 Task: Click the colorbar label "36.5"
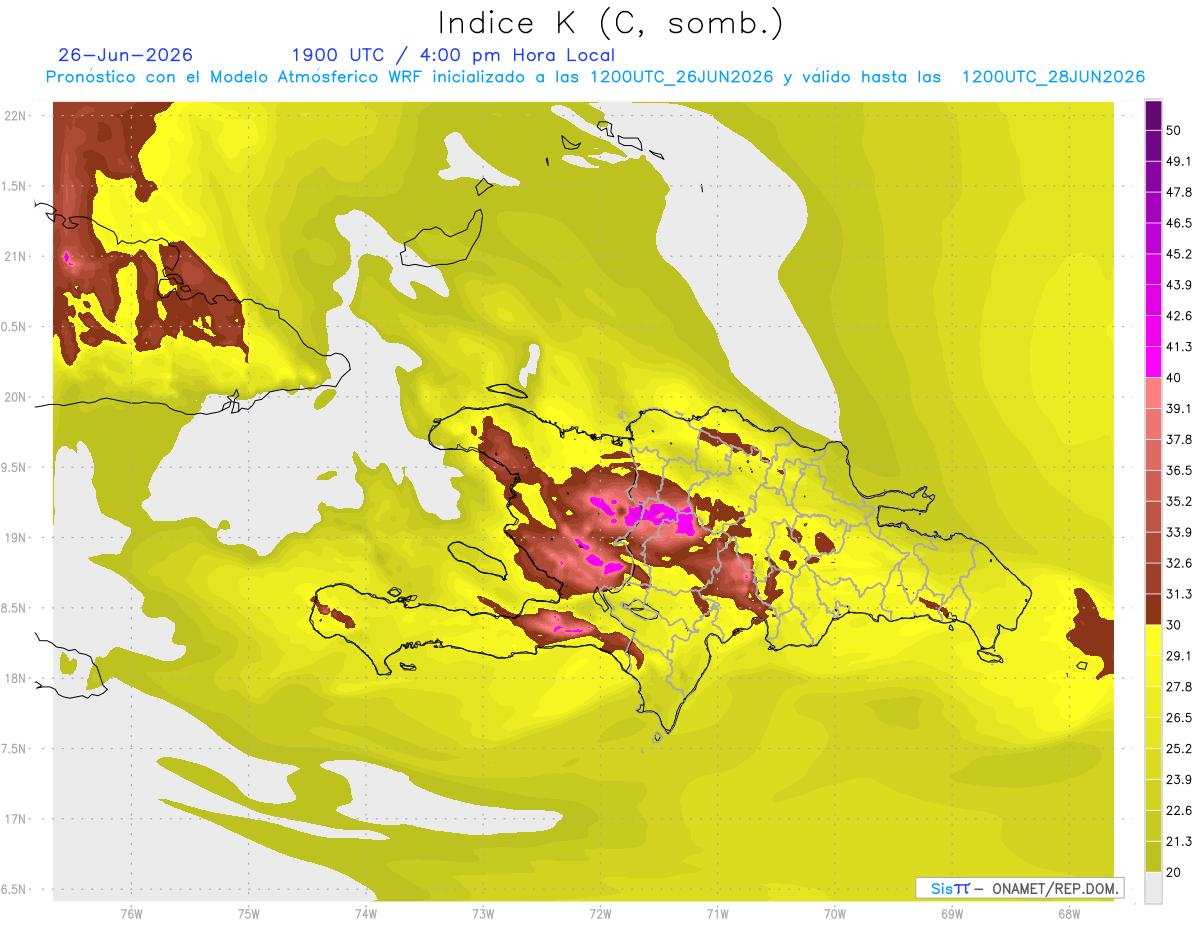pos(1179,470)
